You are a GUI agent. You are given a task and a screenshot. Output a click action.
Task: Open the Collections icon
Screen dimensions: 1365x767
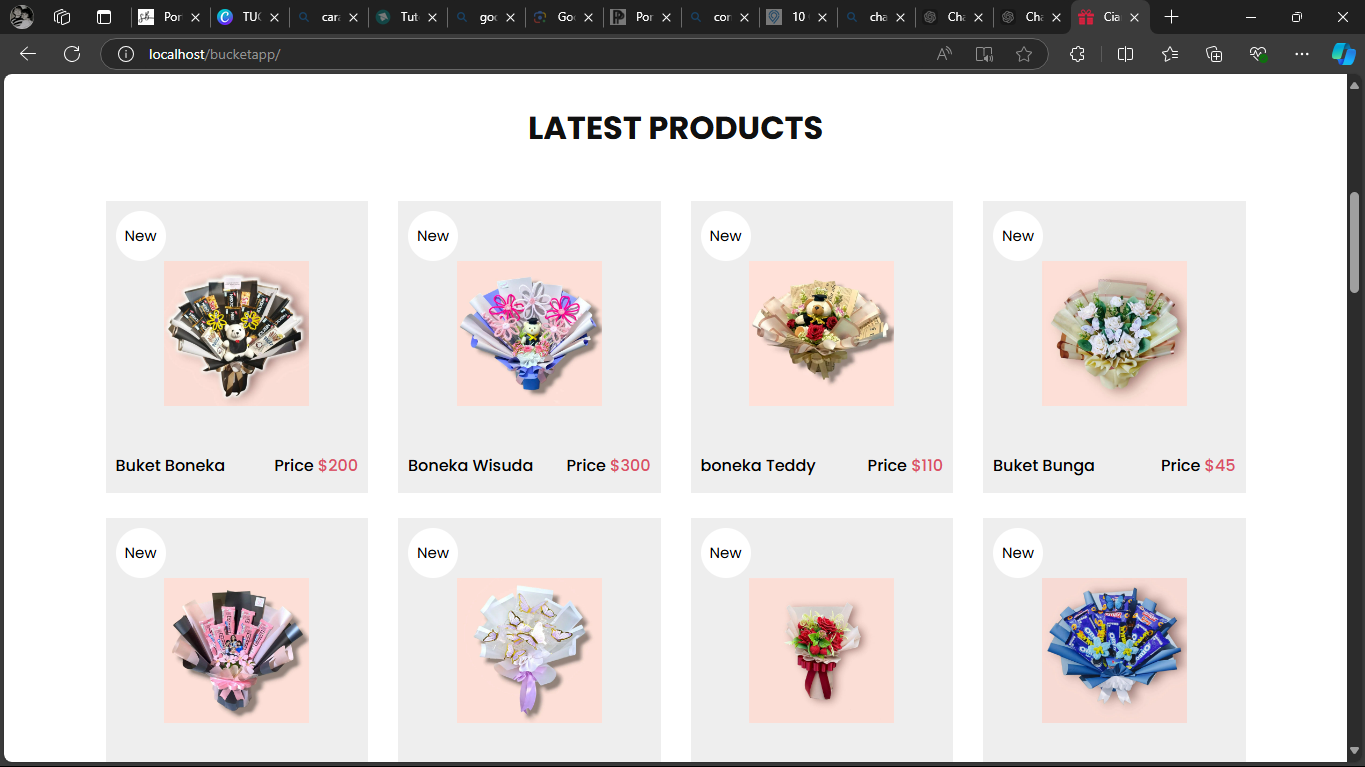[x=1214, y=54]
